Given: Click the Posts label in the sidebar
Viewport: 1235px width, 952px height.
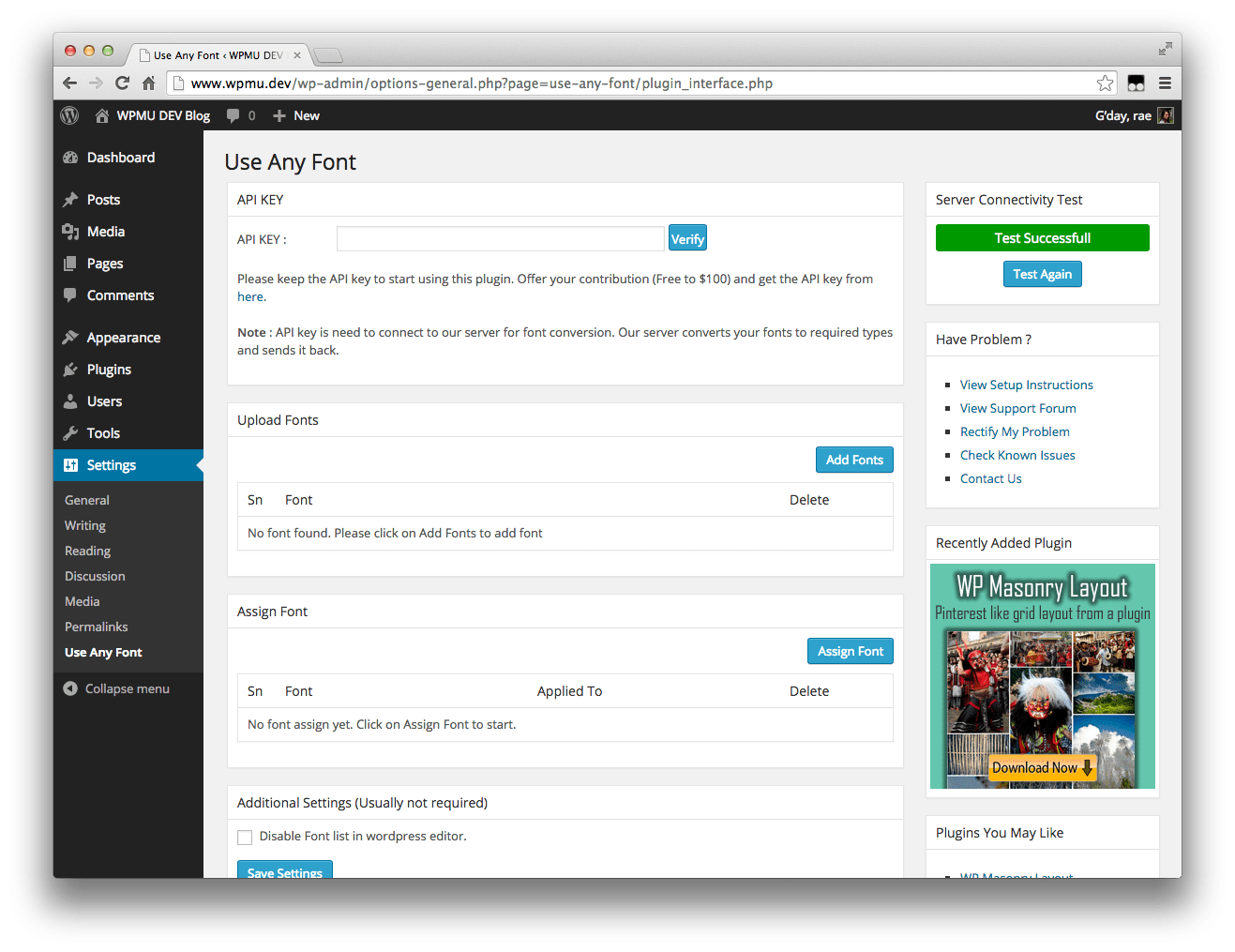Looking at the screenshot, I should [103, 200].
